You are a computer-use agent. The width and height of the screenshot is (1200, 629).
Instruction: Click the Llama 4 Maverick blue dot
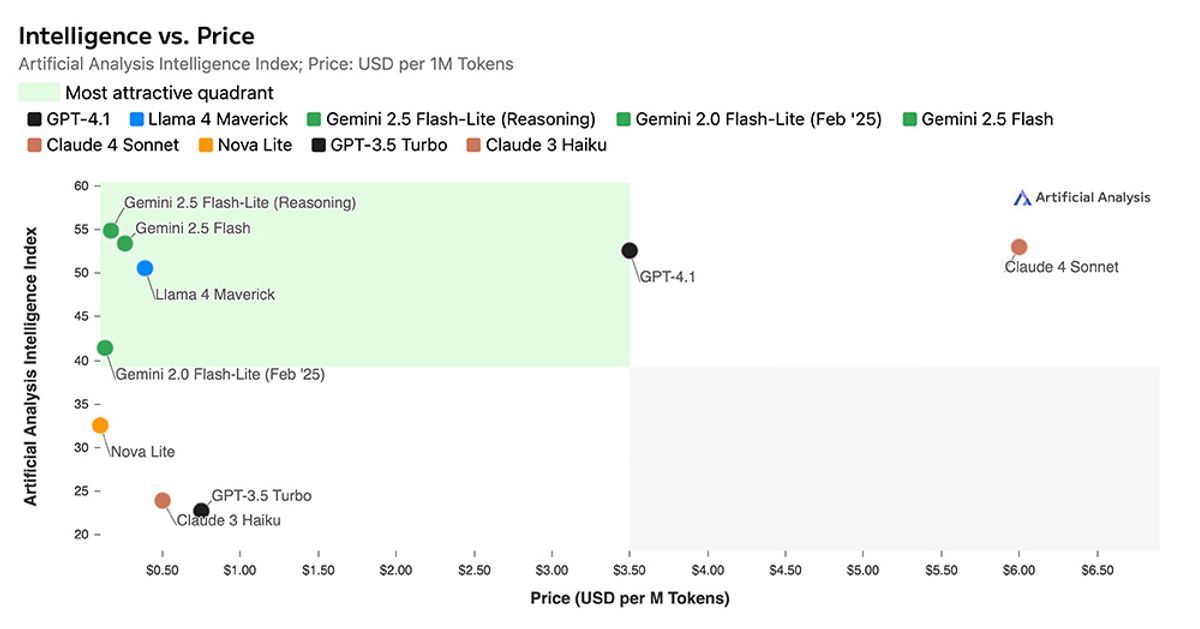pyautogui.click(x=145, y=268)
